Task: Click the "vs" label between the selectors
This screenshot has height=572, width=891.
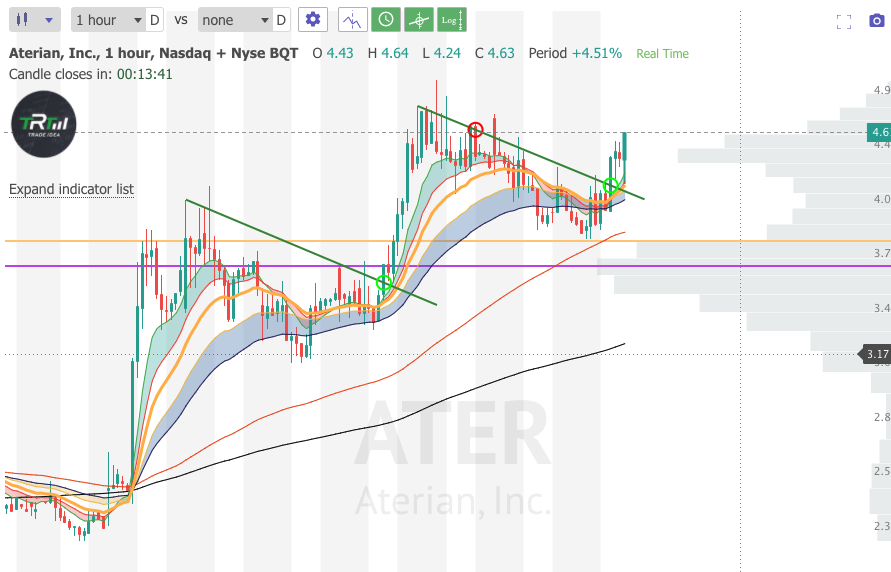Action: pos(181,20)
